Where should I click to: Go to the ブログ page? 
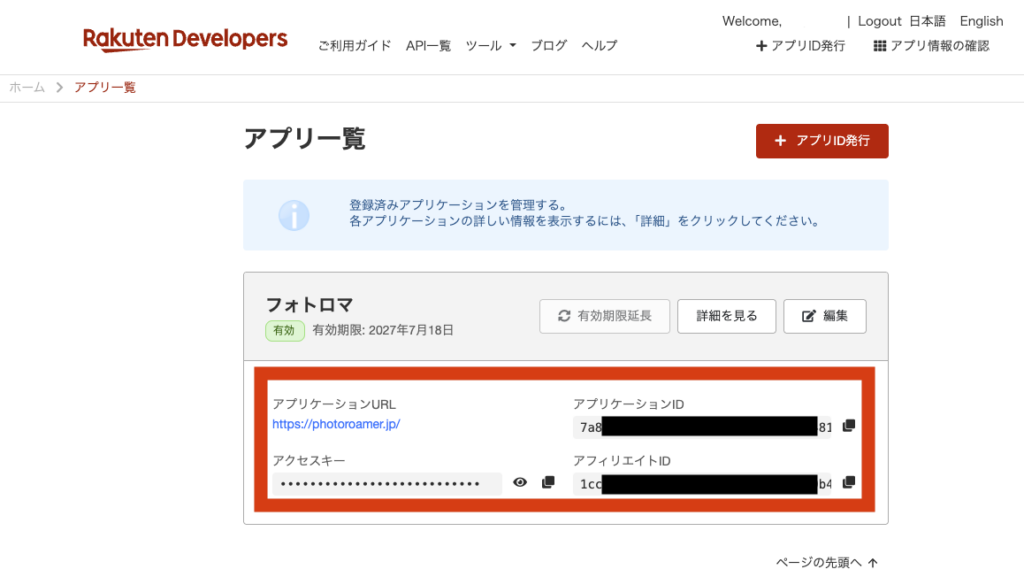549,46
